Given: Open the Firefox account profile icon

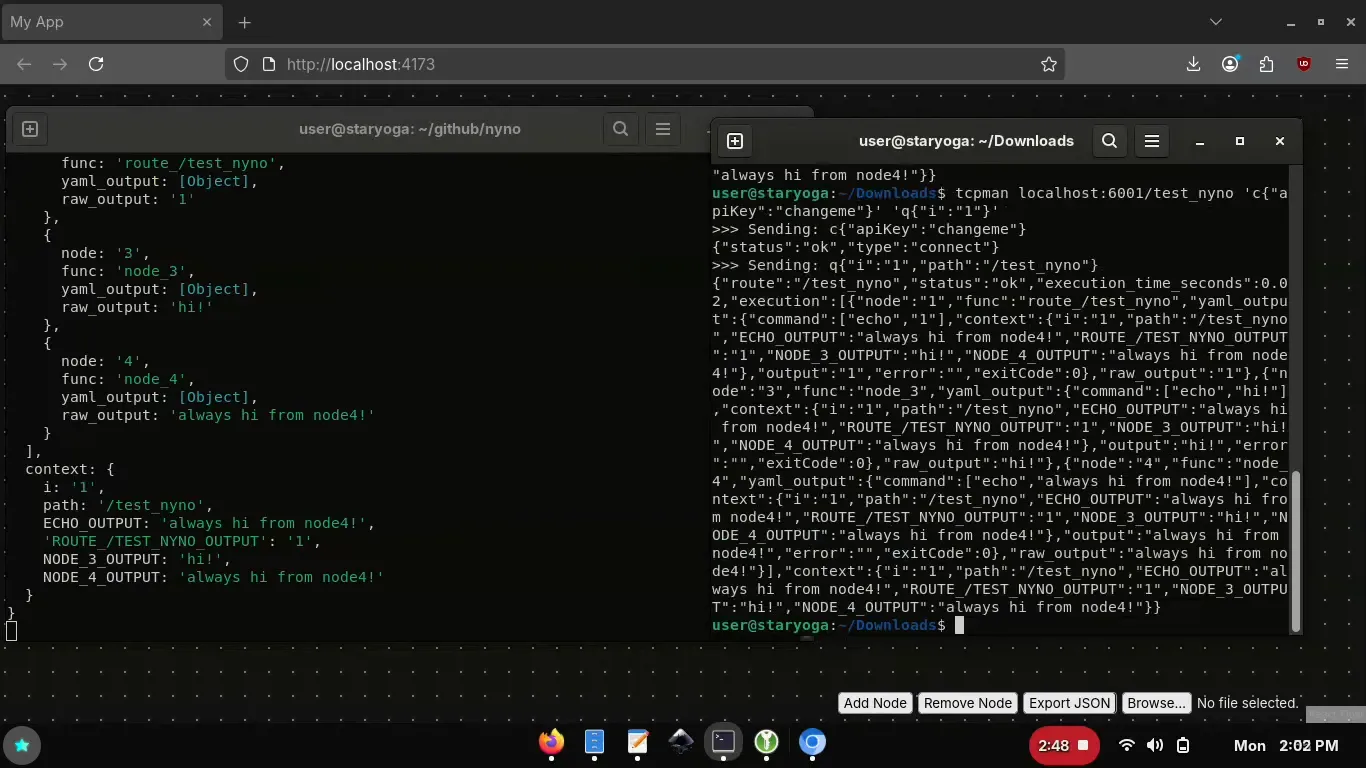Looking at the screenshot, I should tap(1230, 64).
